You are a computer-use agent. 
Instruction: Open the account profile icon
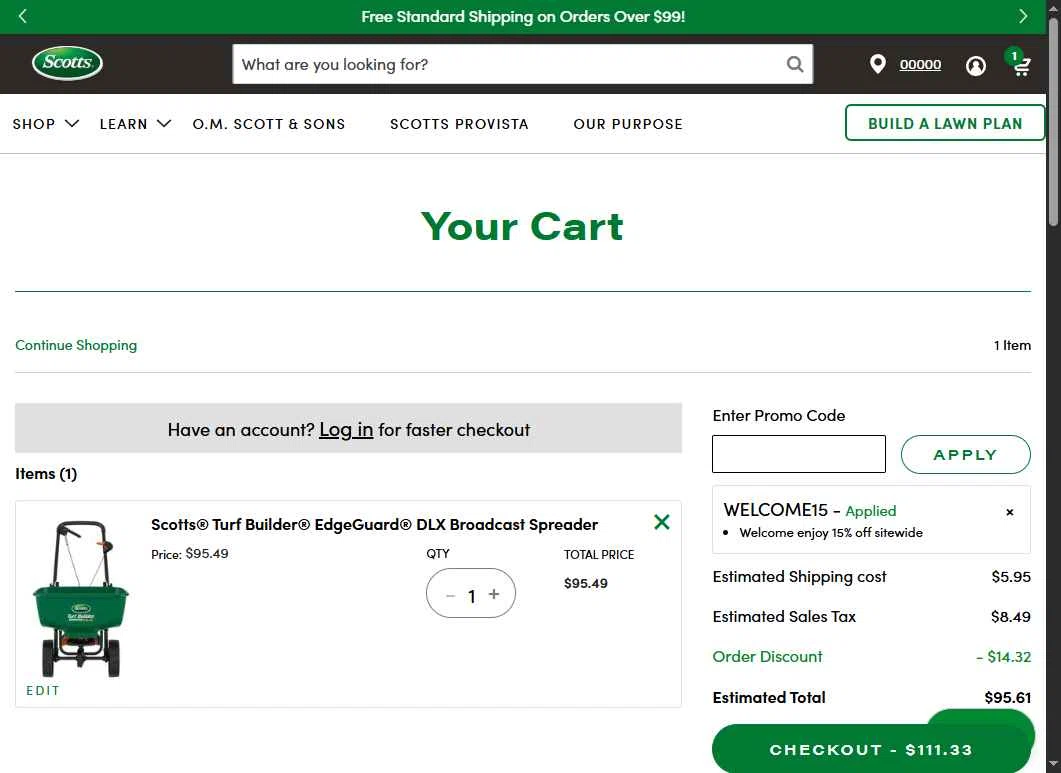(x=975, y=66)
